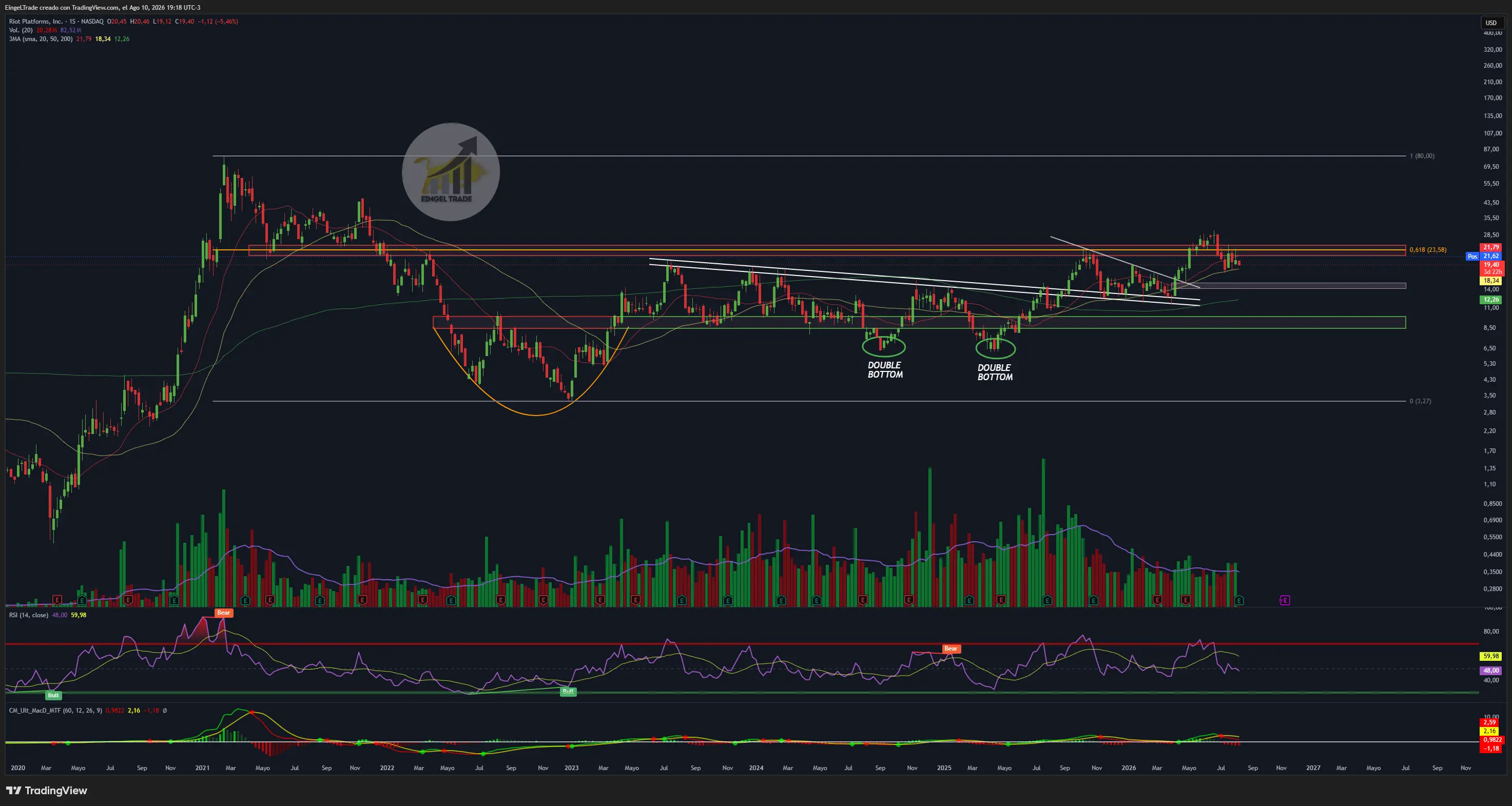The image size is (1512, 806).
Task: Click the red 21,79 label on the price scale
Action: [x=1491, y=248]
